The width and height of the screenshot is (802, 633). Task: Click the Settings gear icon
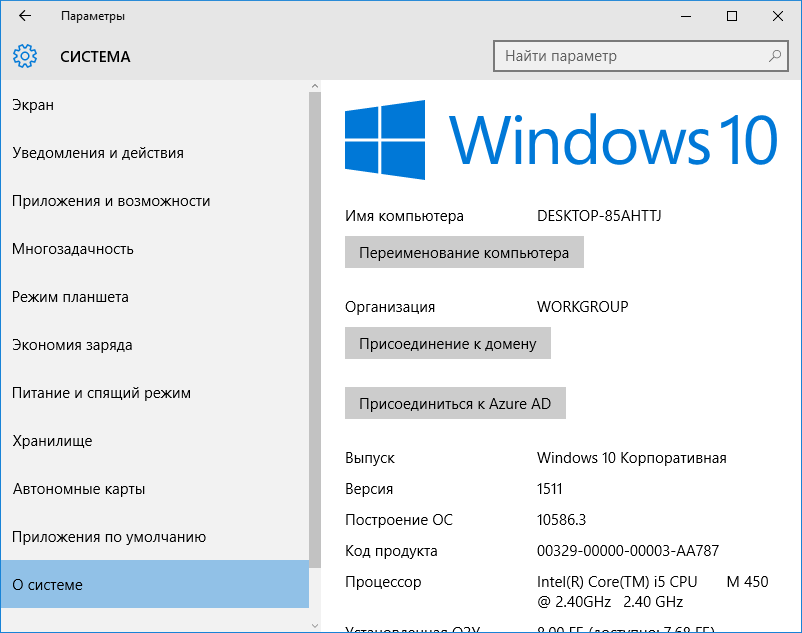pos(25,56)
